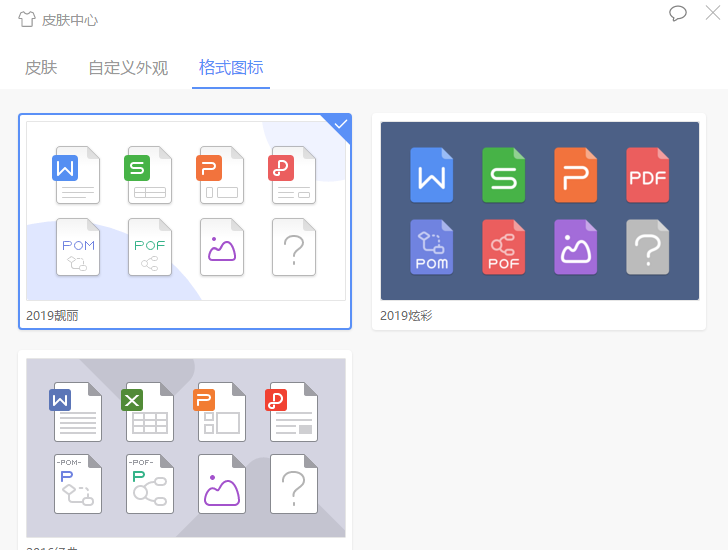Screen dimensions: 728x550
Task: Select the 格式图标 tab
Action: tap(231, 68)
